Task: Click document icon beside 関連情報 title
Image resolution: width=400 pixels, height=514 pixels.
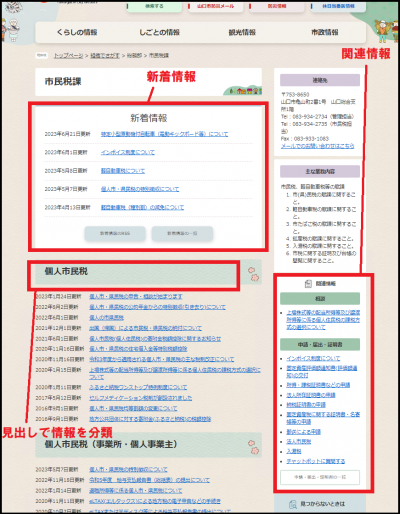Action: [308, 284]
